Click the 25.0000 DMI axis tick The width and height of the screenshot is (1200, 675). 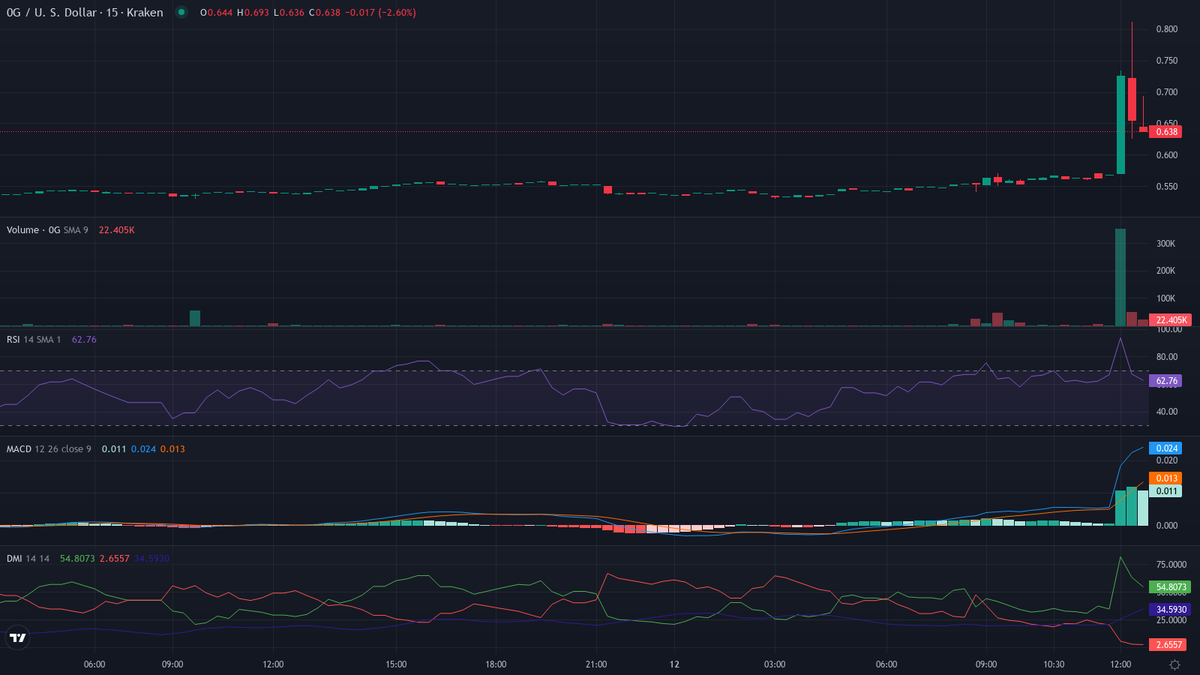pos(1171,622)
